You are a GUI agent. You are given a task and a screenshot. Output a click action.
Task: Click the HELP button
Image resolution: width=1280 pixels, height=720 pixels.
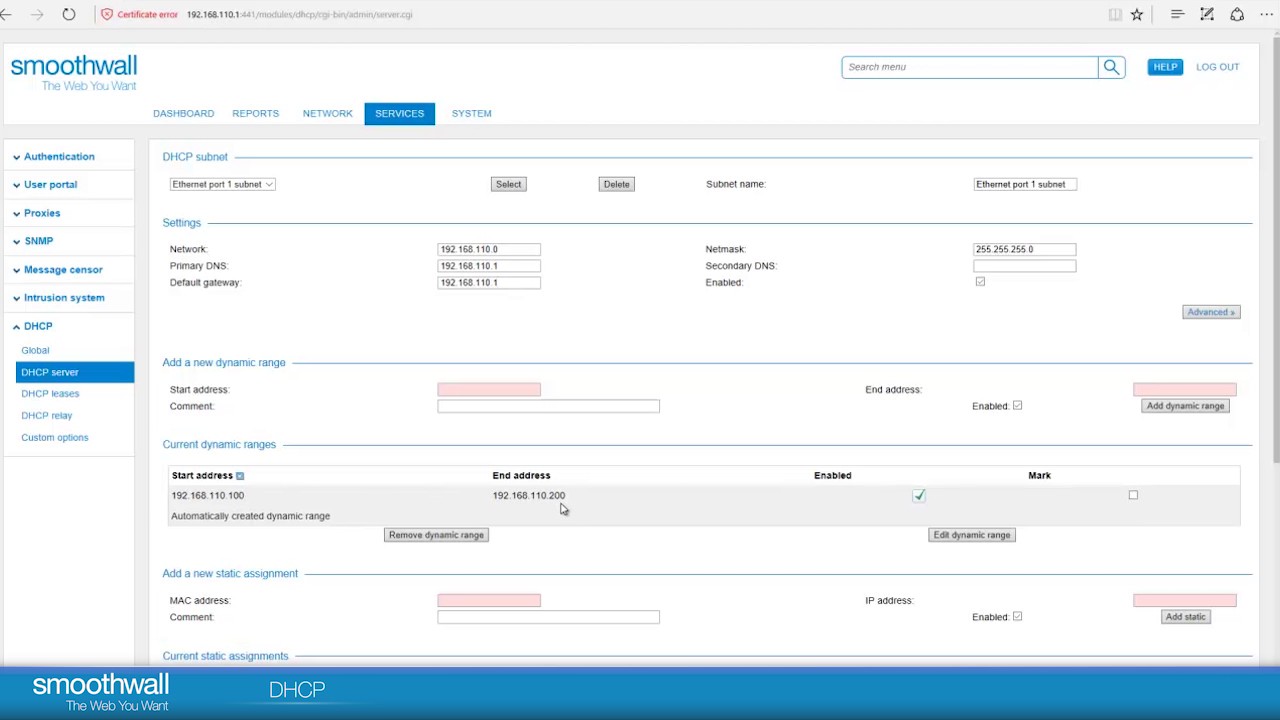click(1165, 67)
